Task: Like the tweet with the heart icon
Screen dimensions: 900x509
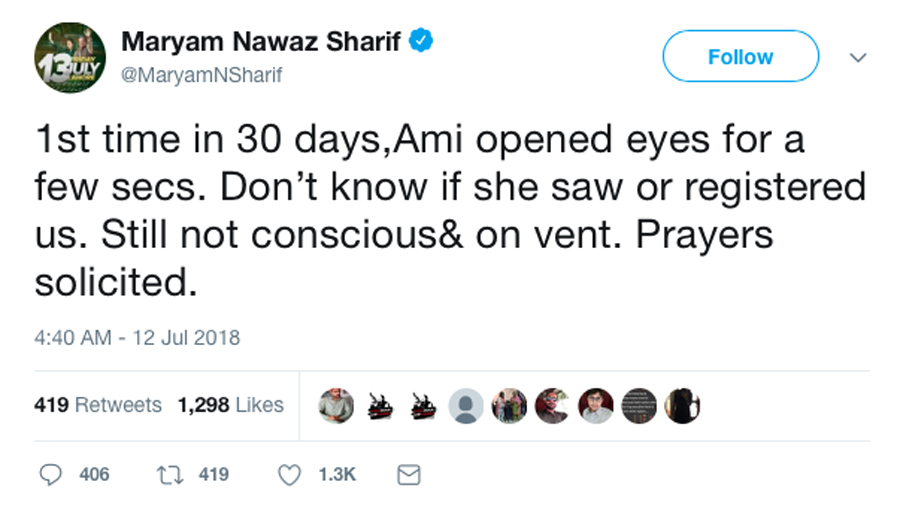Action: [x=289, y=475]
